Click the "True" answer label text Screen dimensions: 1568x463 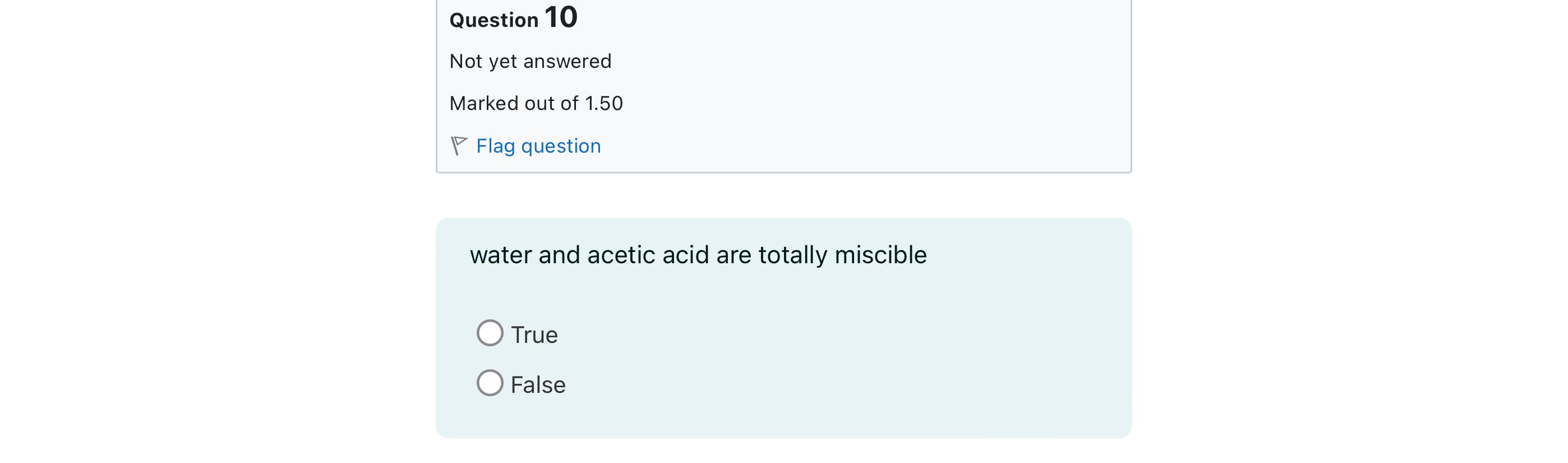tap(534, 335)
